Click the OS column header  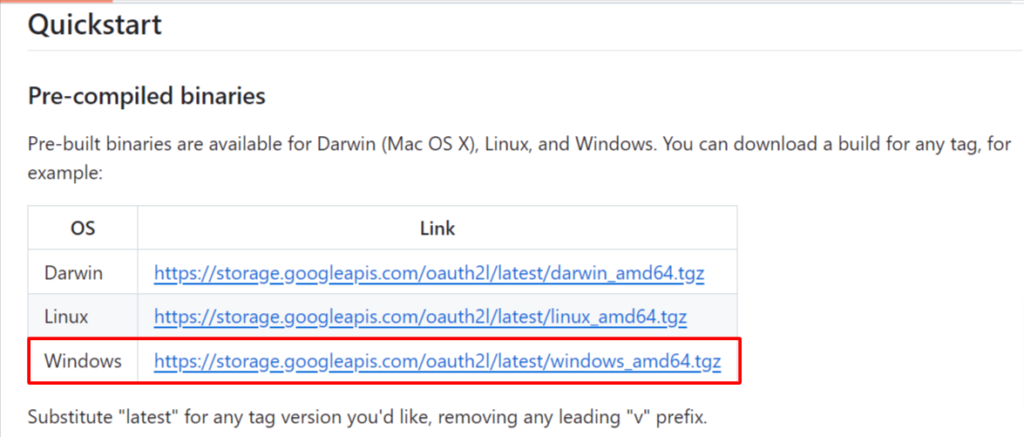pos(83,229)
